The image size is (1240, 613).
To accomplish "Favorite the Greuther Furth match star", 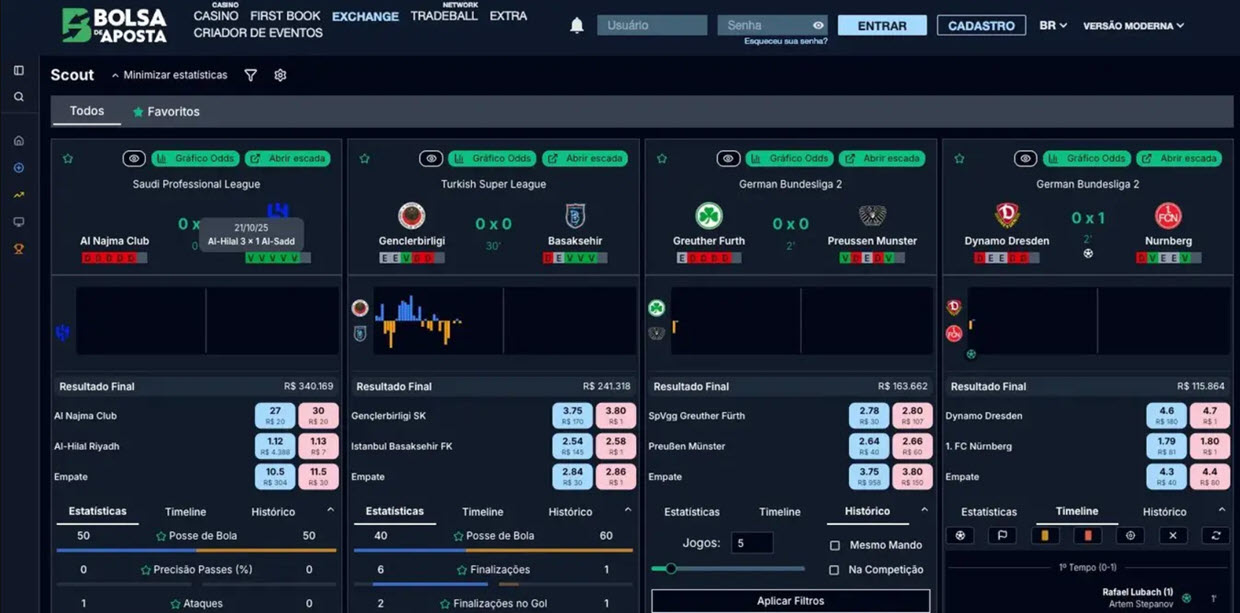I will point(662,159).
